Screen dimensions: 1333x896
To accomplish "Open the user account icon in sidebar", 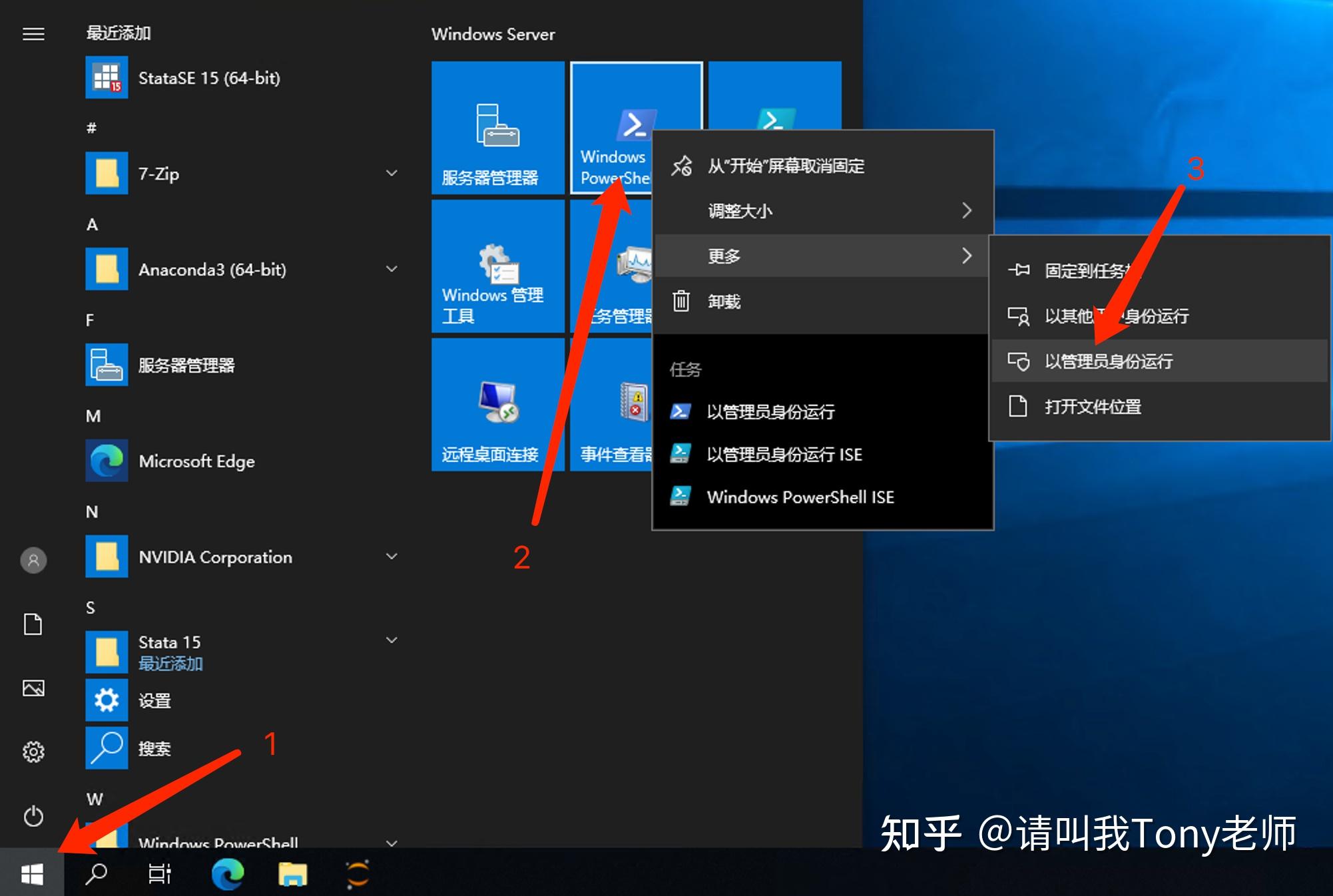I will click(x=33, y=560).
